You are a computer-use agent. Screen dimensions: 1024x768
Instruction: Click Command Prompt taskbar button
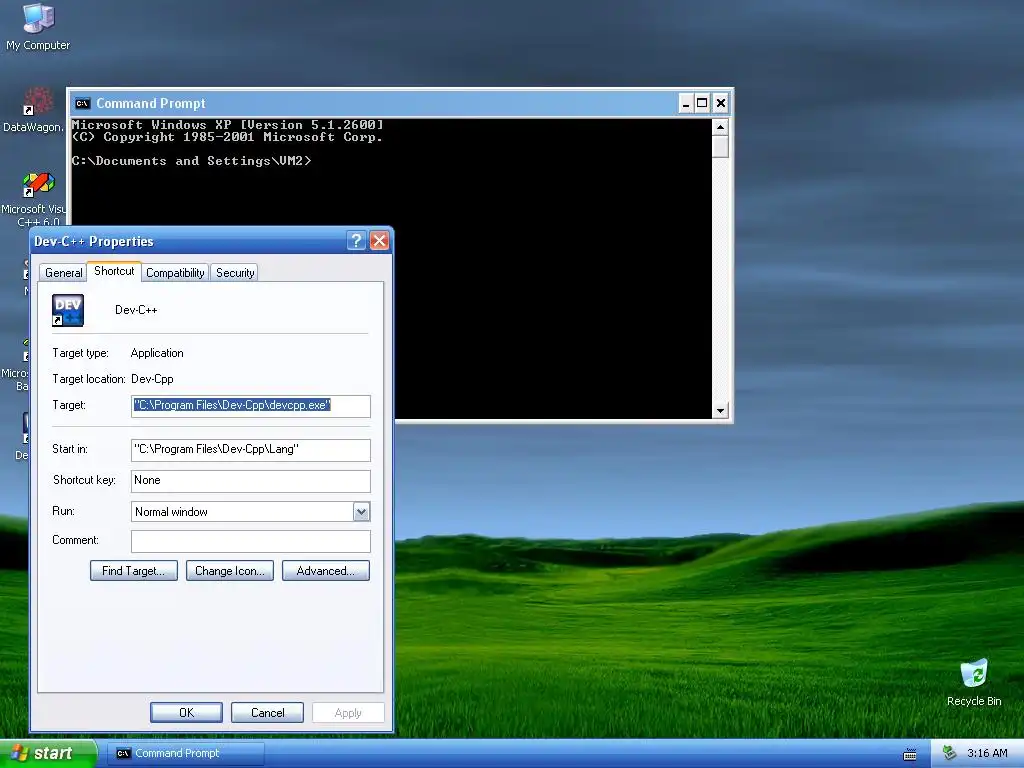click(186, 753)
